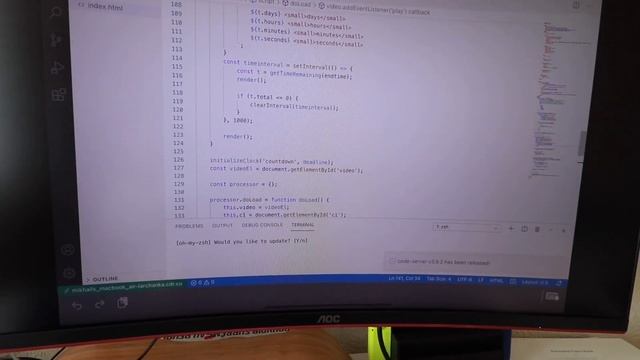Open the Manage gear icon
Viewport: 640px width, 360px height.
[x=69, y=272]
